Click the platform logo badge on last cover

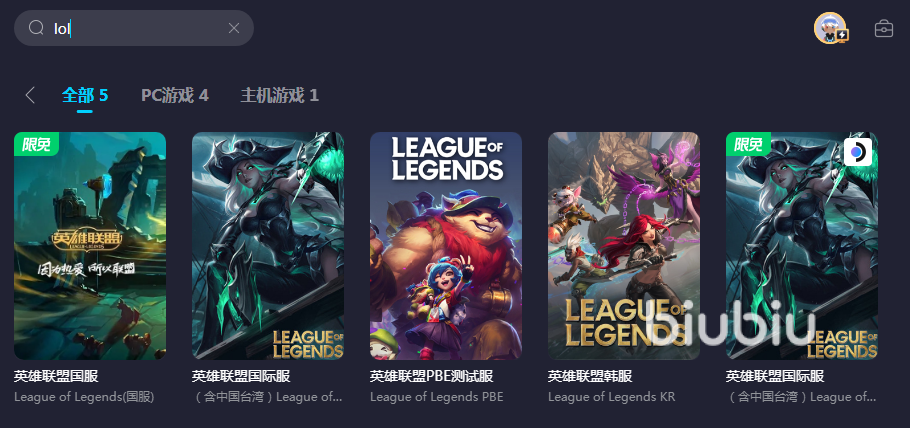[858, 152]
